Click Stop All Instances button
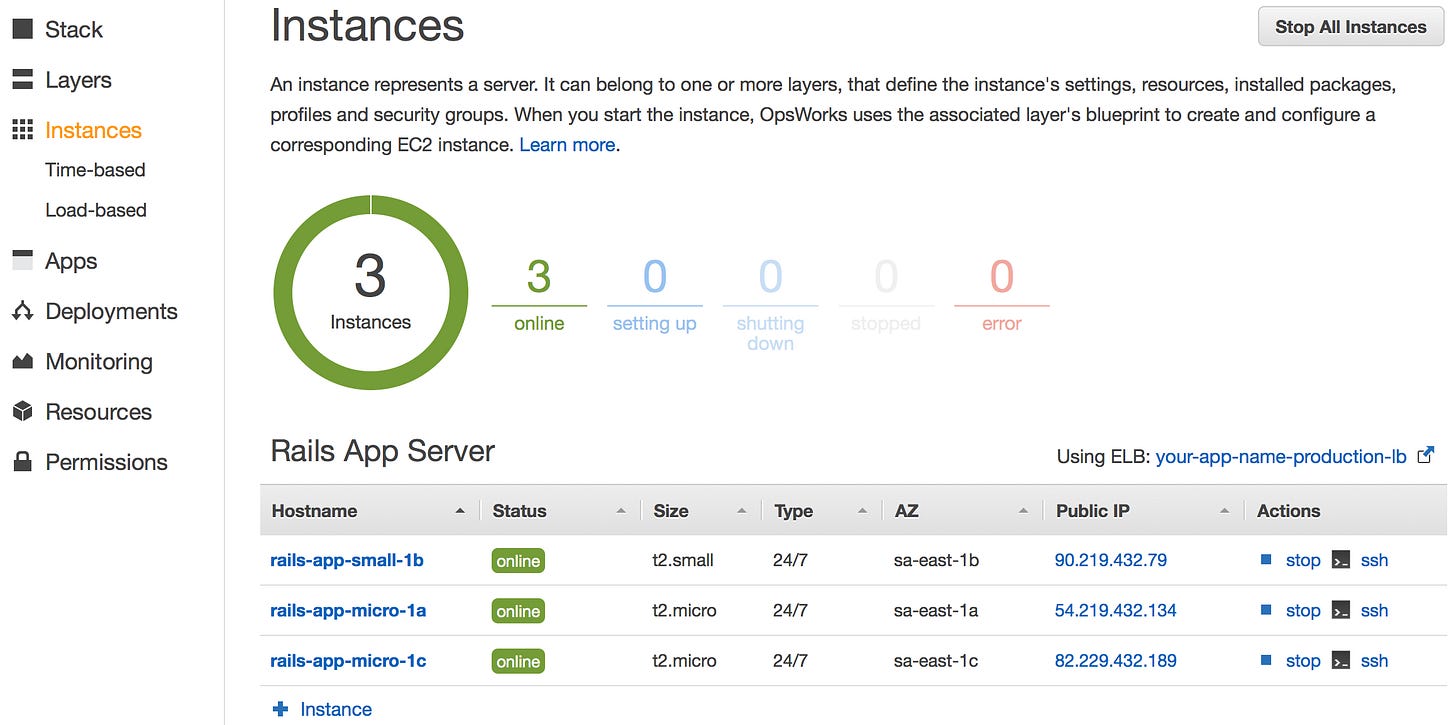The height and width of the screenshot is (725, 1456). point(1350,27)
